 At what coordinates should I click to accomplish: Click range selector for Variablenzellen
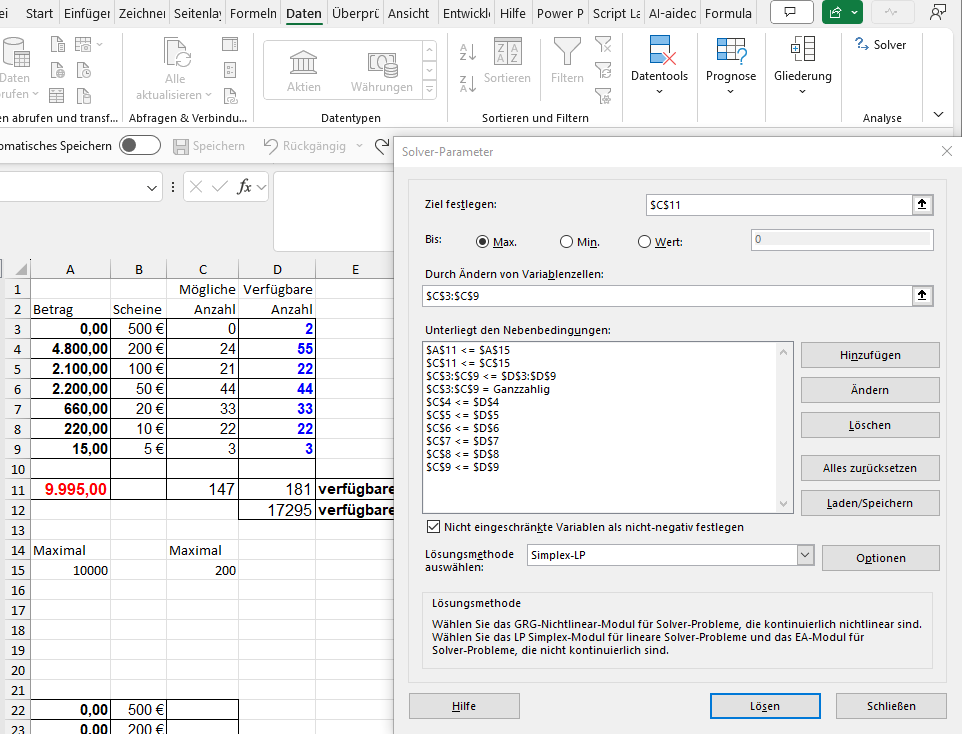coord(922,295)
